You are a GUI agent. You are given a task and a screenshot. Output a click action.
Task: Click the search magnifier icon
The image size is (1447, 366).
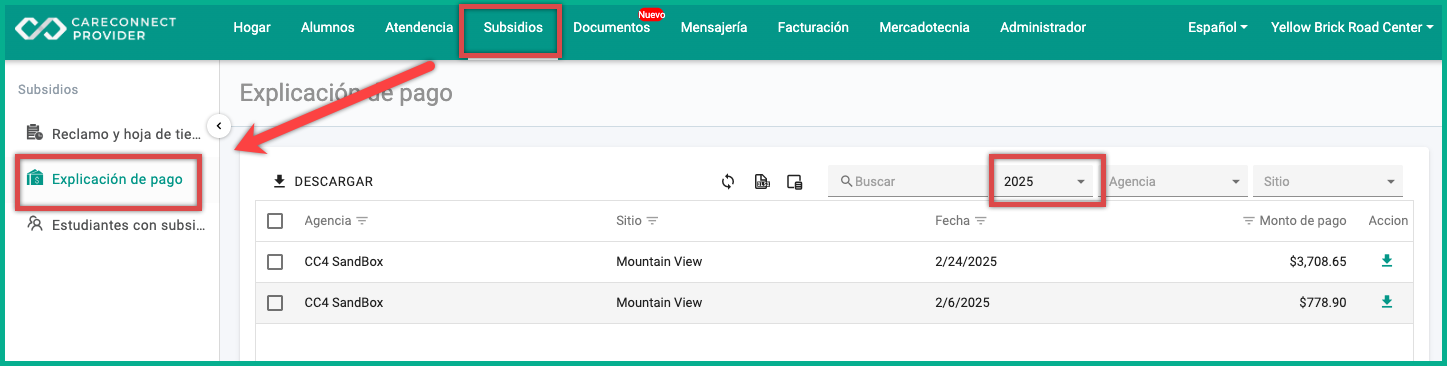846,181
